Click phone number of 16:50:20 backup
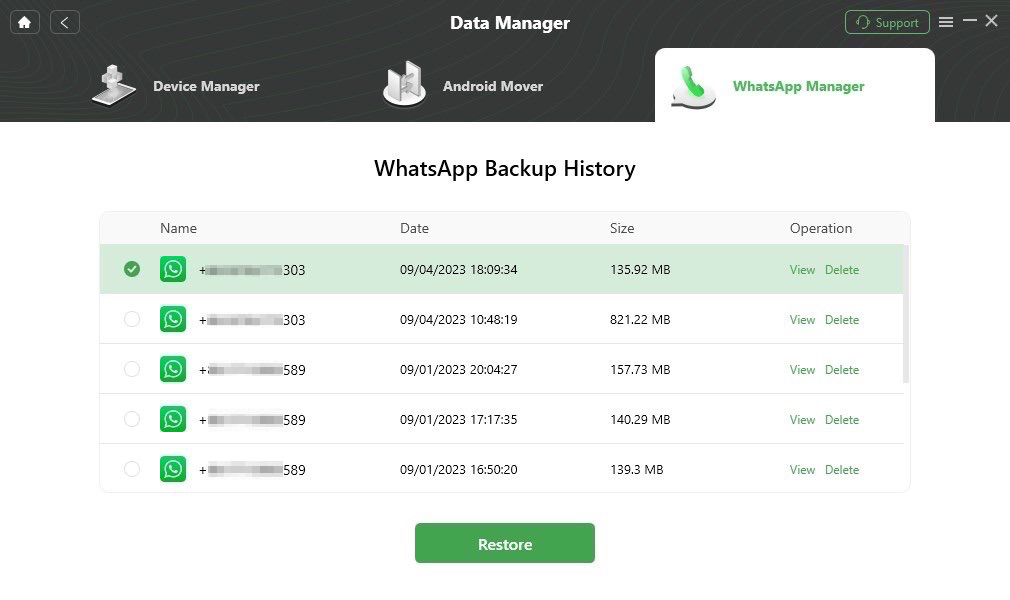Image resolution: width=1010 pixels, height=600 pixels. point(252,470)
